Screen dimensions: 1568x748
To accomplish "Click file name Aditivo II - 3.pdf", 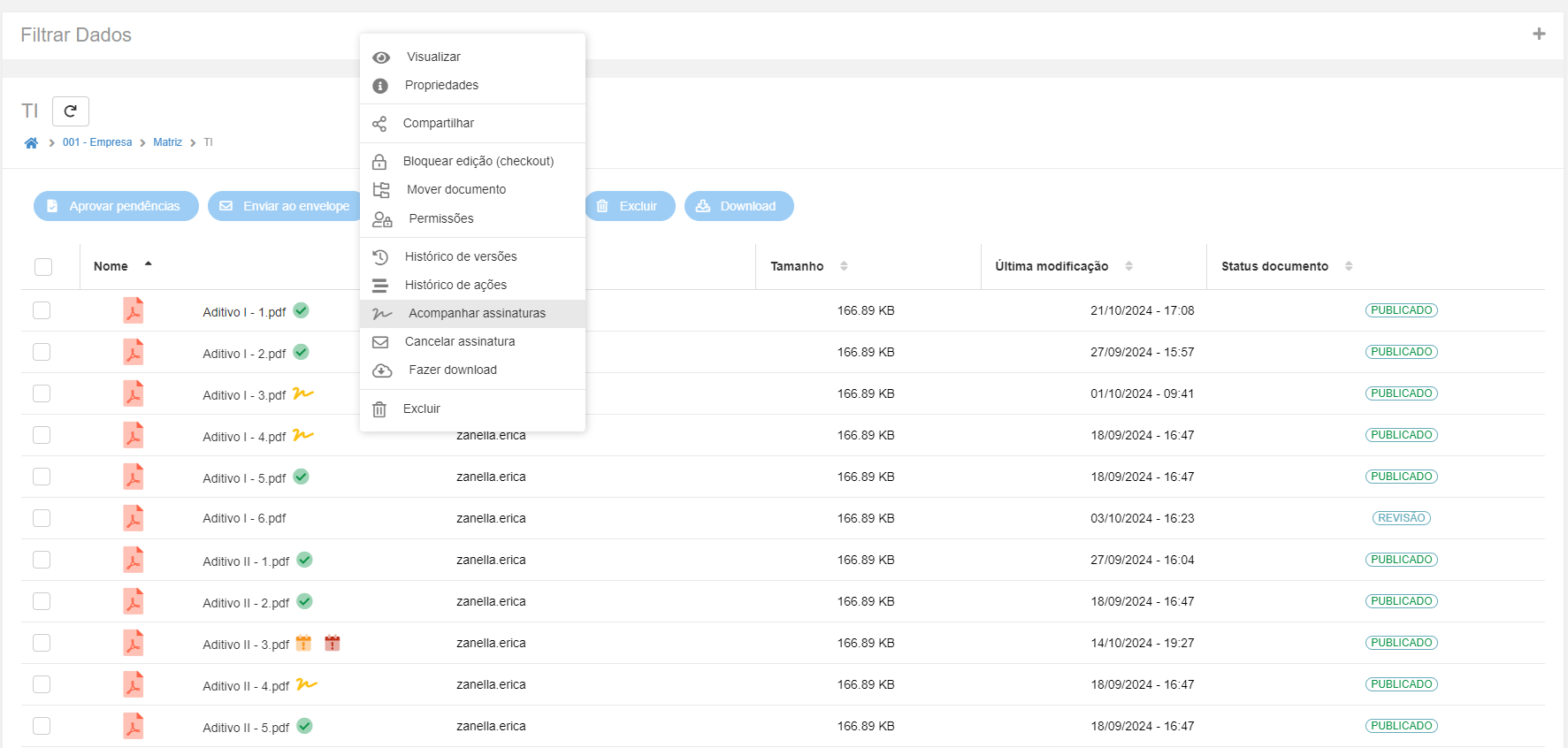I will [x=246, y=645].
